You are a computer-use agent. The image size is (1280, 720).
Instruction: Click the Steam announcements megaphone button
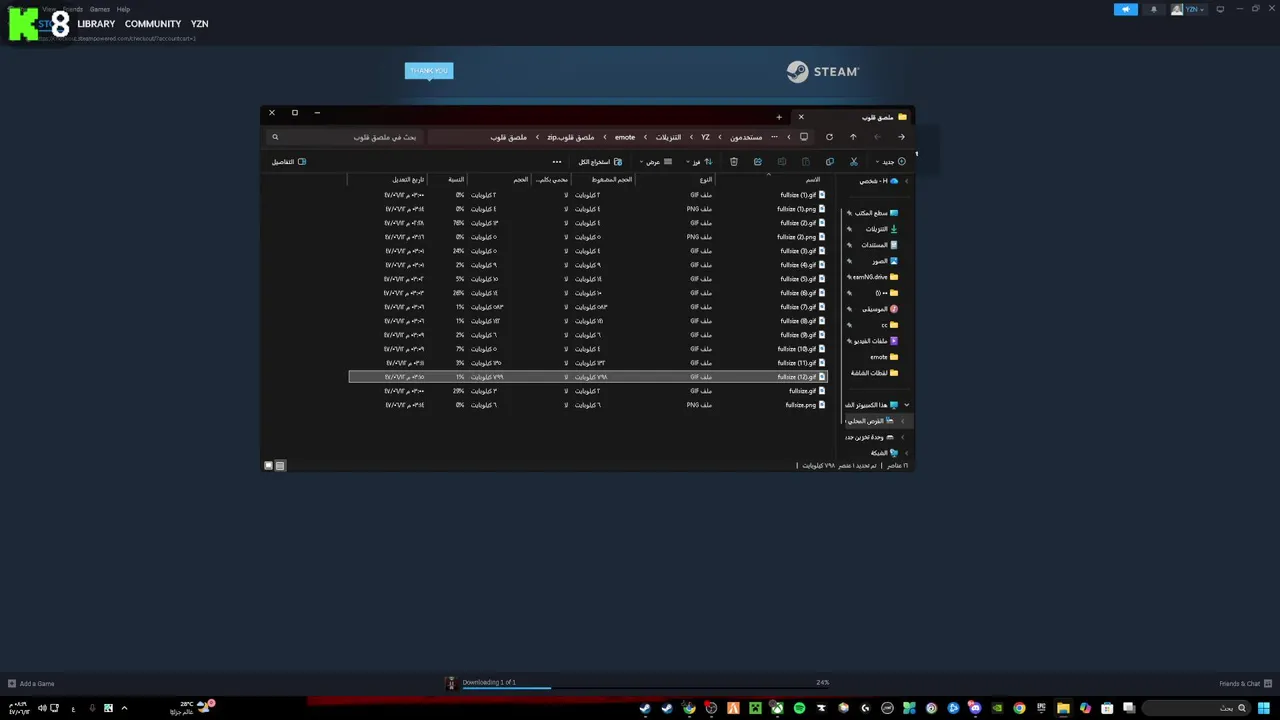pos(1126,9)
